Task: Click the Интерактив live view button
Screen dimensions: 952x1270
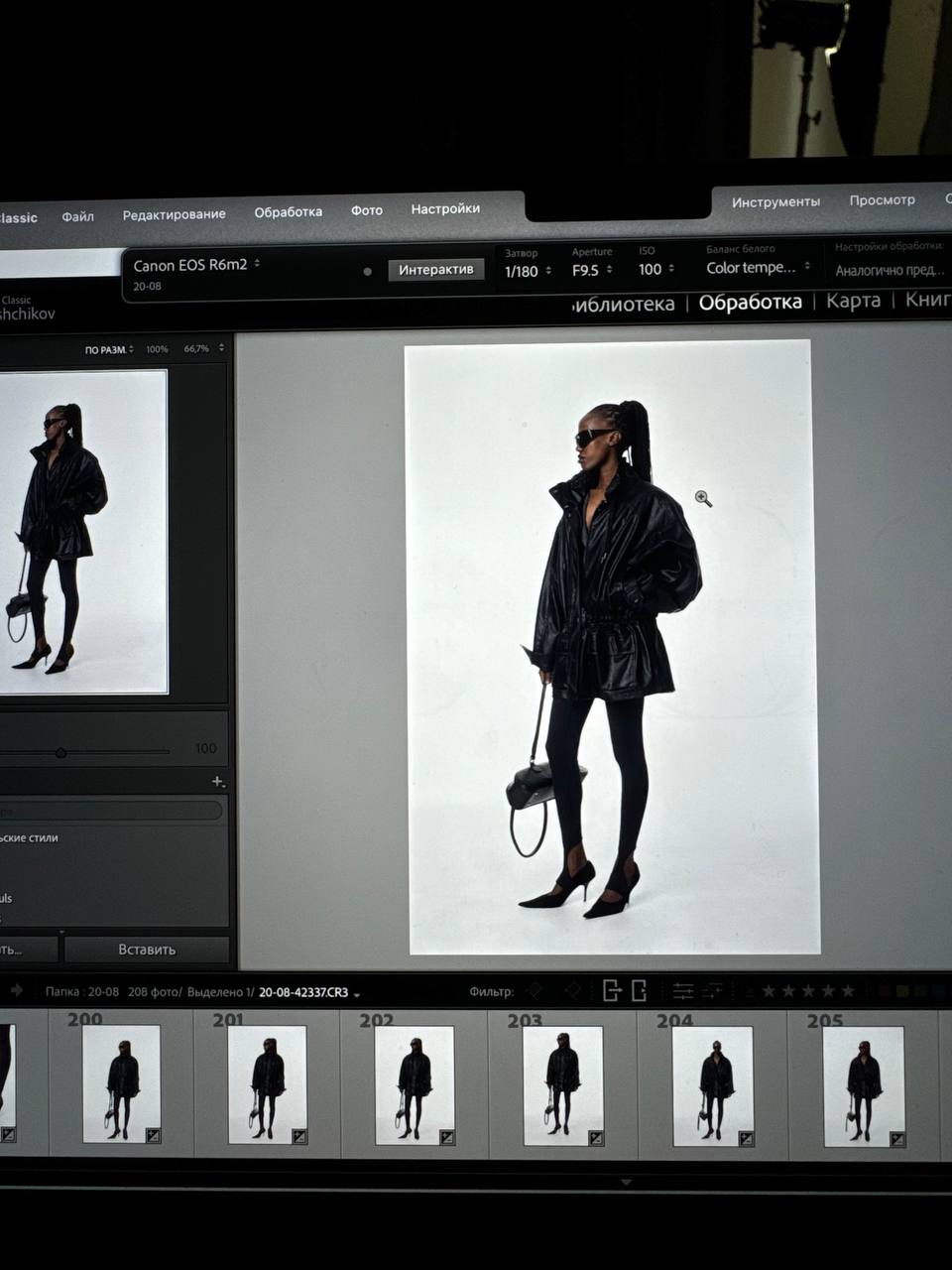Action: point(436,269)
